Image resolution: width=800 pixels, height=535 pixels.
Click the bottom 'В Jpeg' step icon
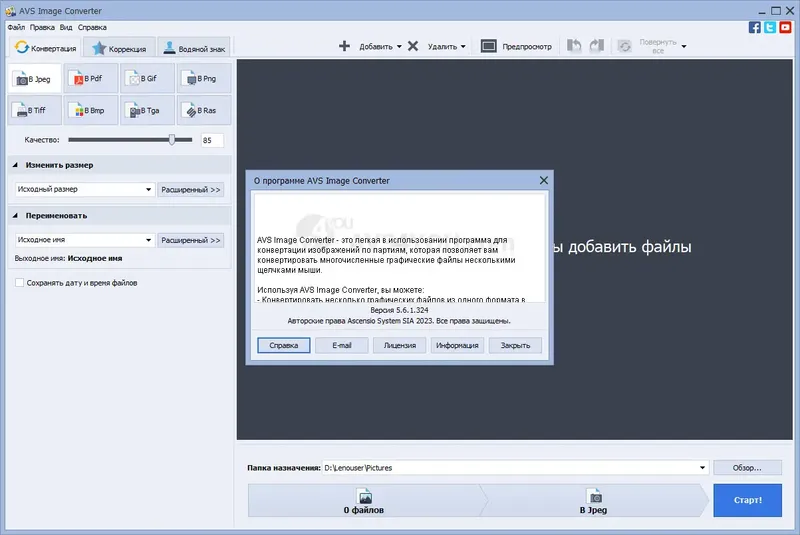(595, 496)
